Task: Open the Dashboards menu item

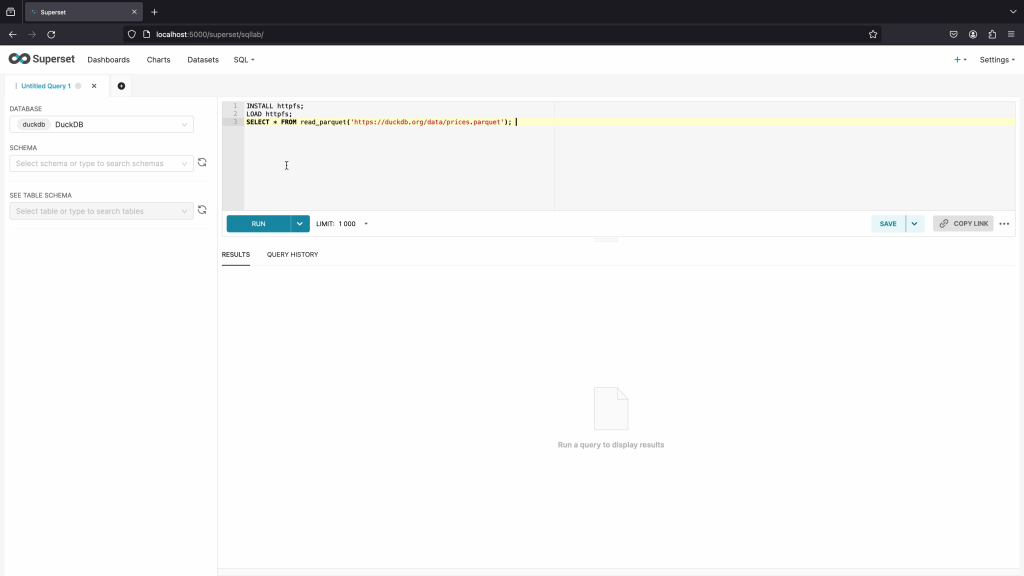Action: tap(108, 60)
